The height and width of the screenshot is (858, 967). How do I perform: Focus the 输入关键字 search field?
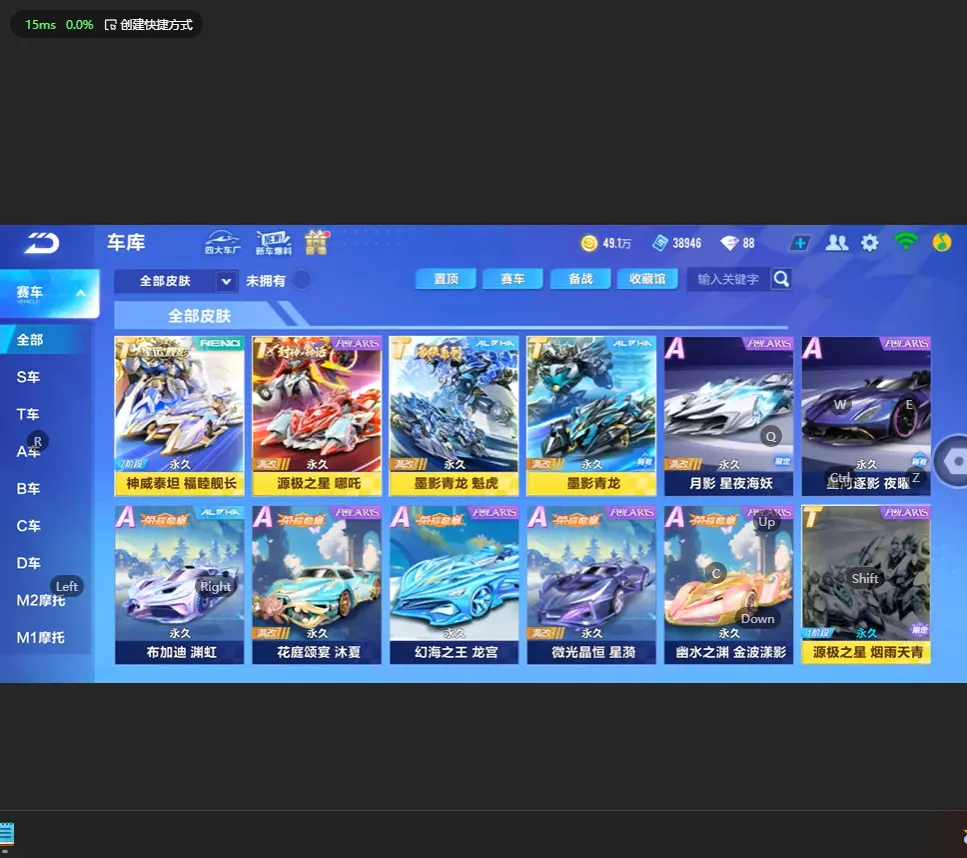[x=728, y=279]
